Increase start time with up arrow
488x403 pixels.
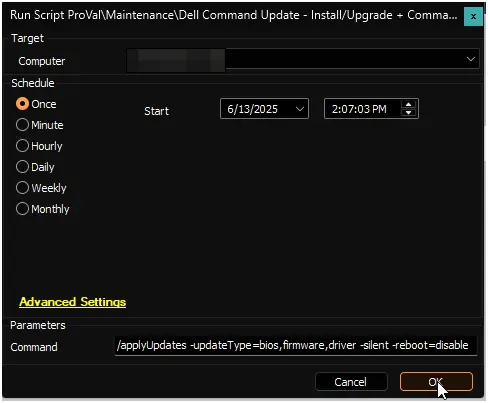(408, 104)
